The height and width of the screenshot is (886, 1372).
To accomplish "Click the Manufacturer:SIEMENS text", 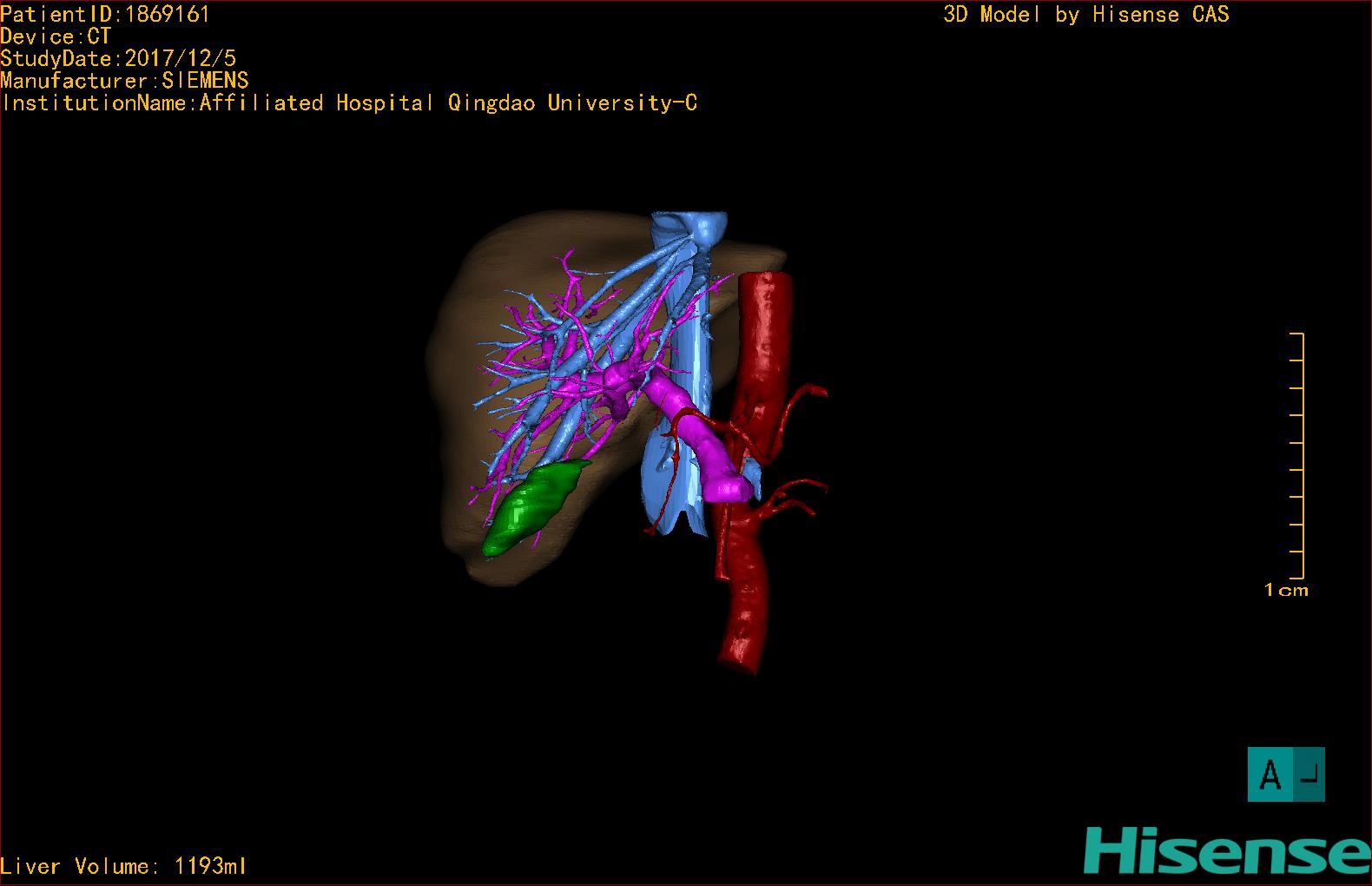I will [124, 81].
